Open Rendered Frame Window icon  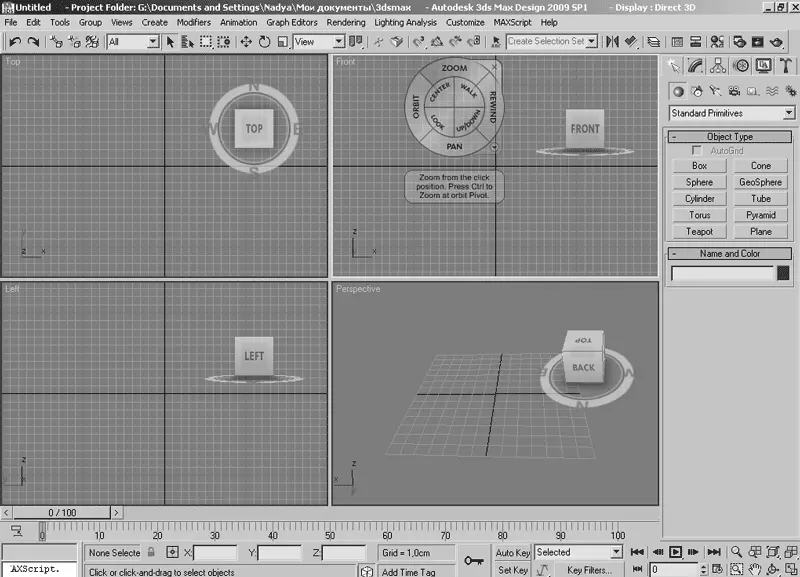758,42
